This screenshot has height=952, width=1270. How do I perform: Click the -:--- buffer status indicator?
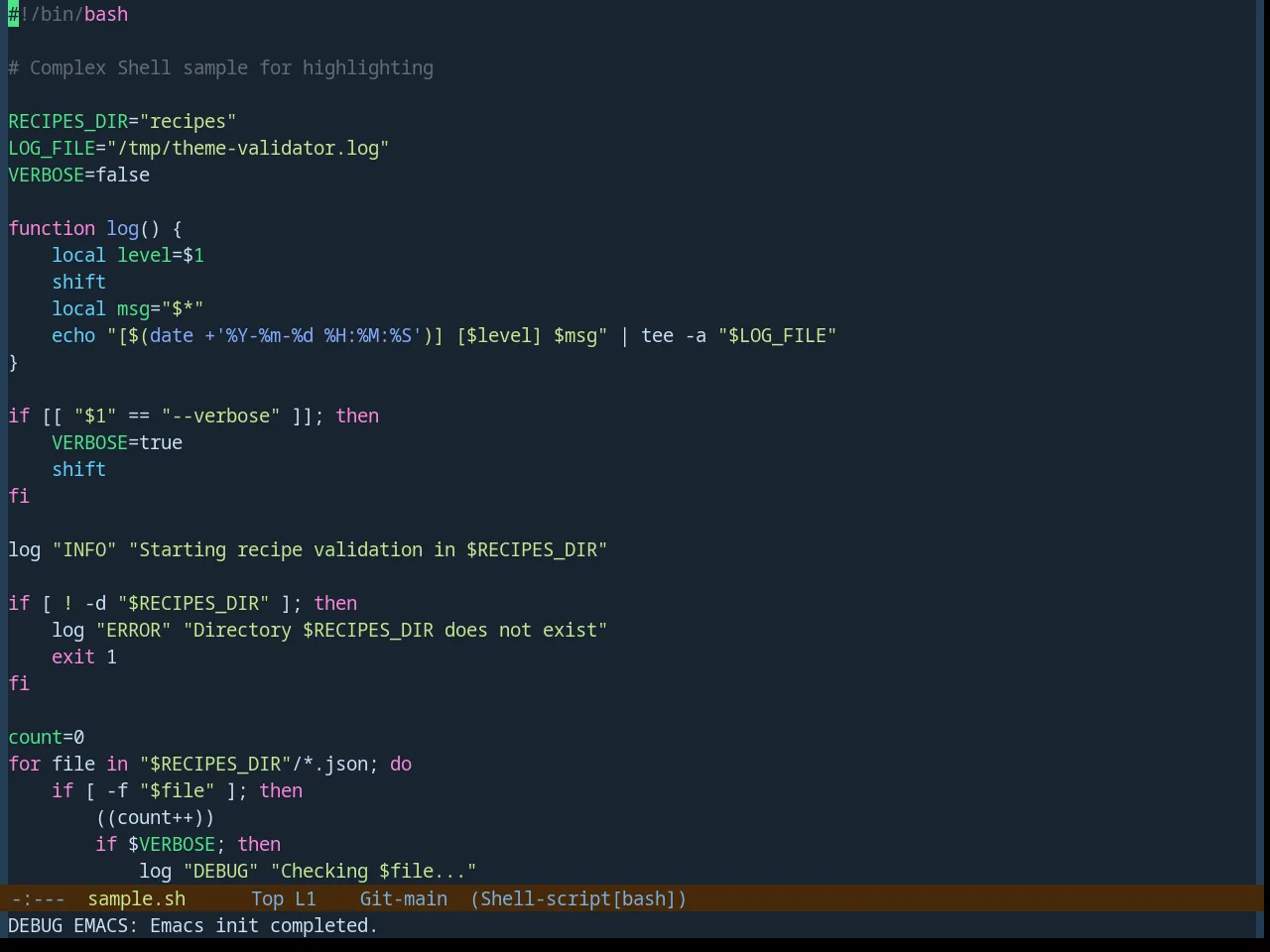(38, 898)
